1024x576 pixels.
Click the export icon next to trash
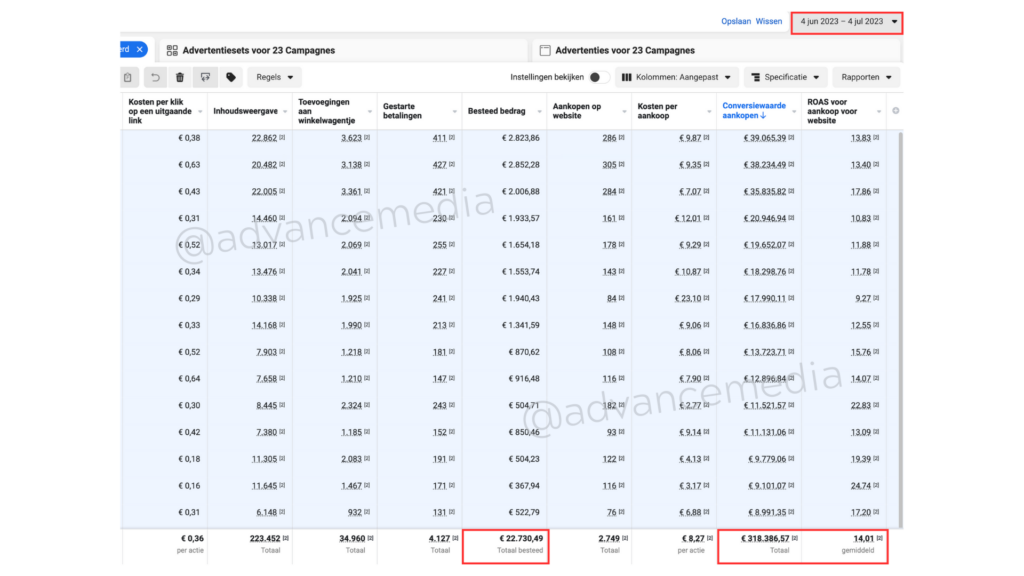(205, 77)
